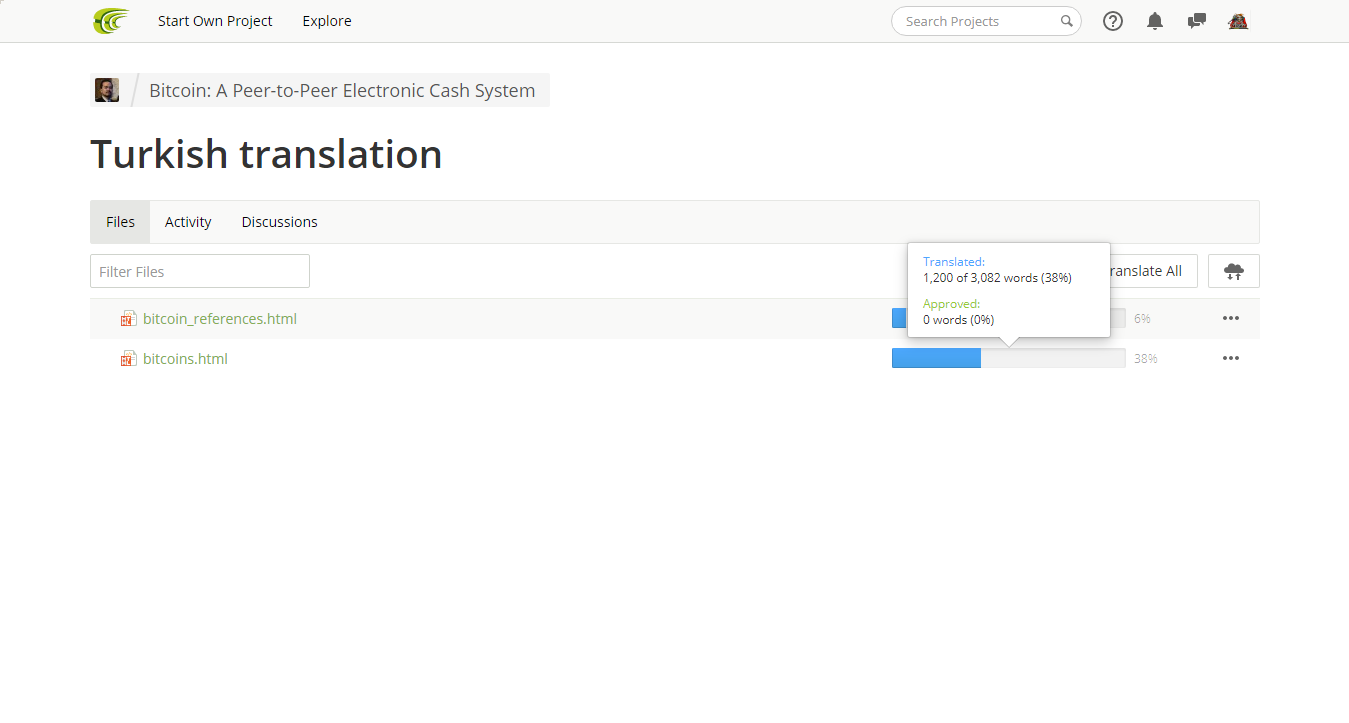This screenshot has height=723, width=1349.
Task: Click bitcoin_references.html file type icon
Action: pyautogui.click(x=128, y=319)
